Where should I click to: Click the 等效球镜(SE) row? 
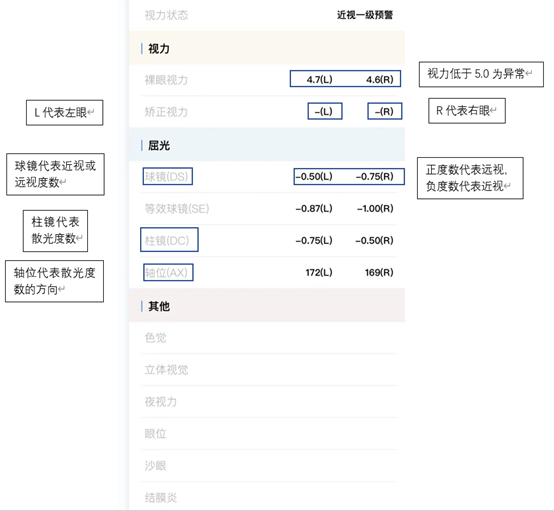(x=269, y=208)
